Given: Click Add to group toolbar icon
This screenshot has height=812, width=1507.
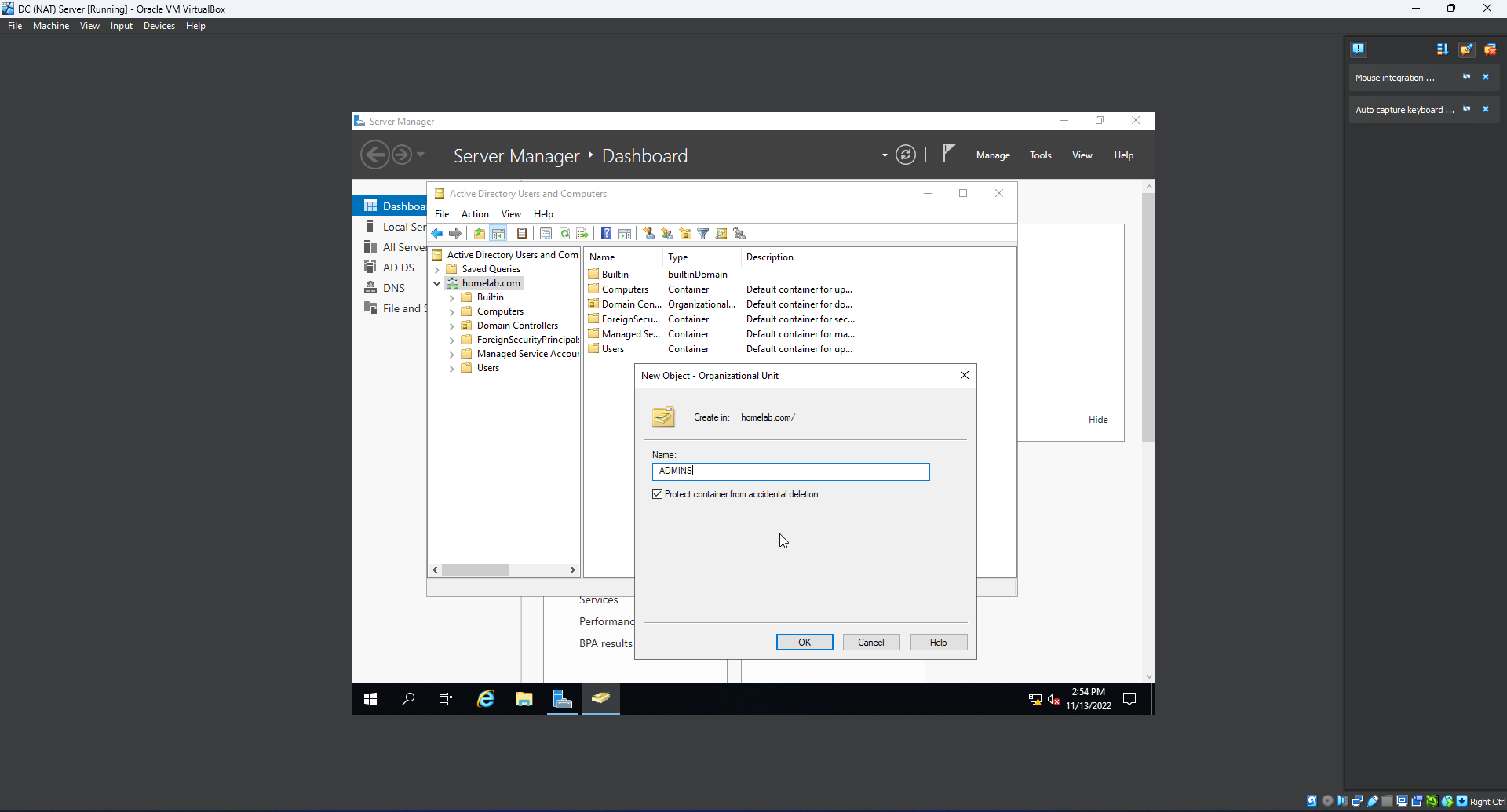Looking at the screenshot, I should [x=739, y=234].
